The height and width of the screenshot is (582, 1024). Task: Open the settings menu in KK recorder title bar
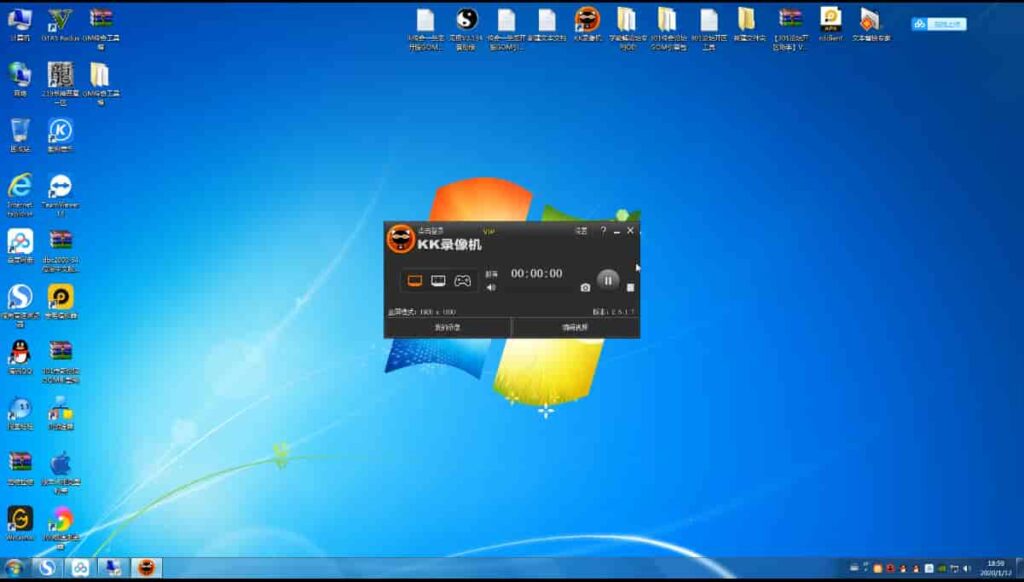click(x=581, y=231)
